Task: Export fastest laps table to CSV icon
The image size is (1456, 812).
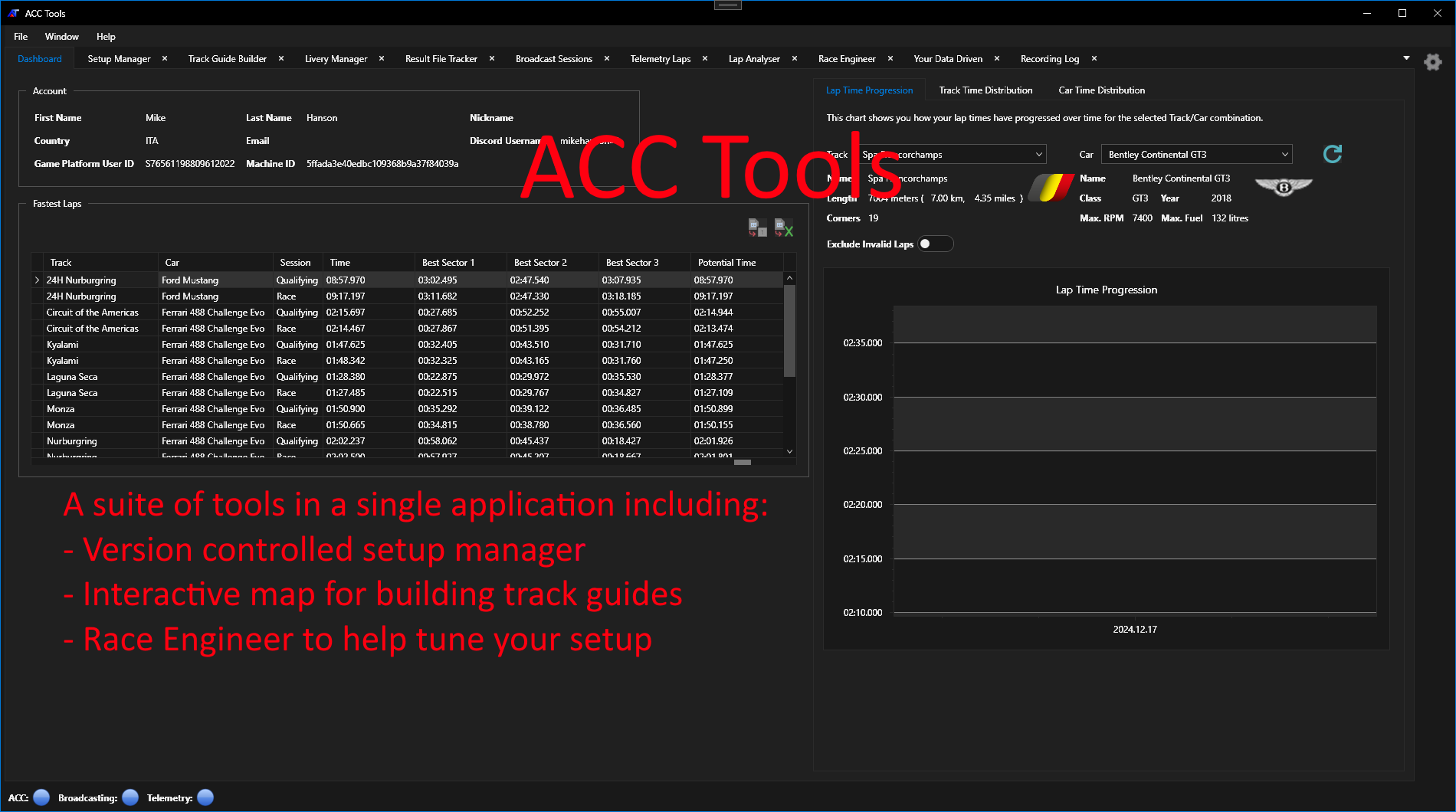Action: (x=757, y=228)
